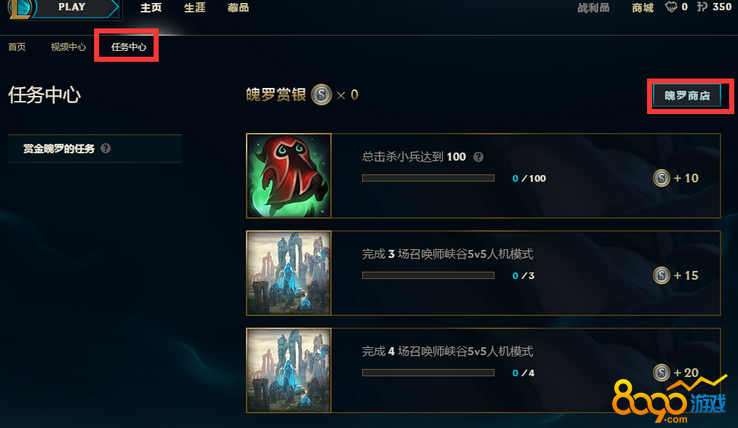Click the League of Legends logo icon
Viewport: 738px width, 428px height.
click(x=21, y=7)
